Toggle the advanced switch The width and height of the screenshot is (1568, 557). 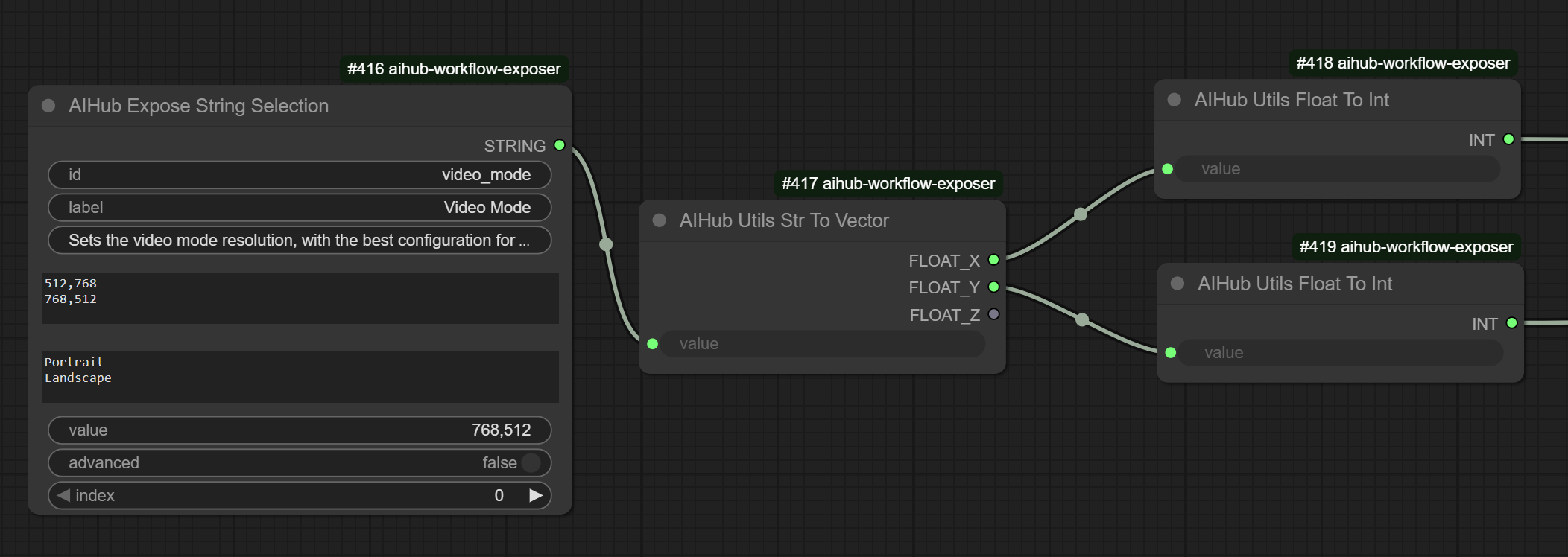click(531, 463)
